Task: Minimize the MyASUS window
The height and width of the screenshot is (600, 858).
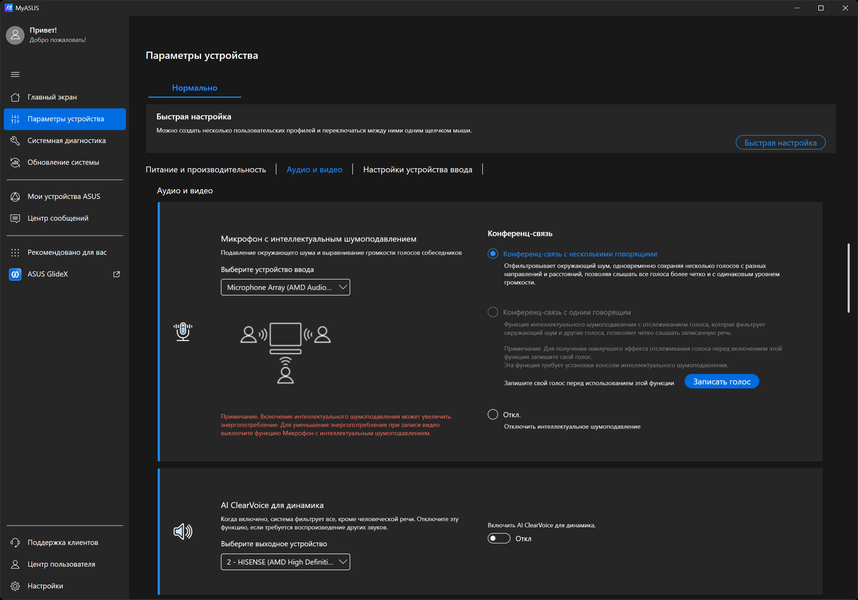Action: 797,8
